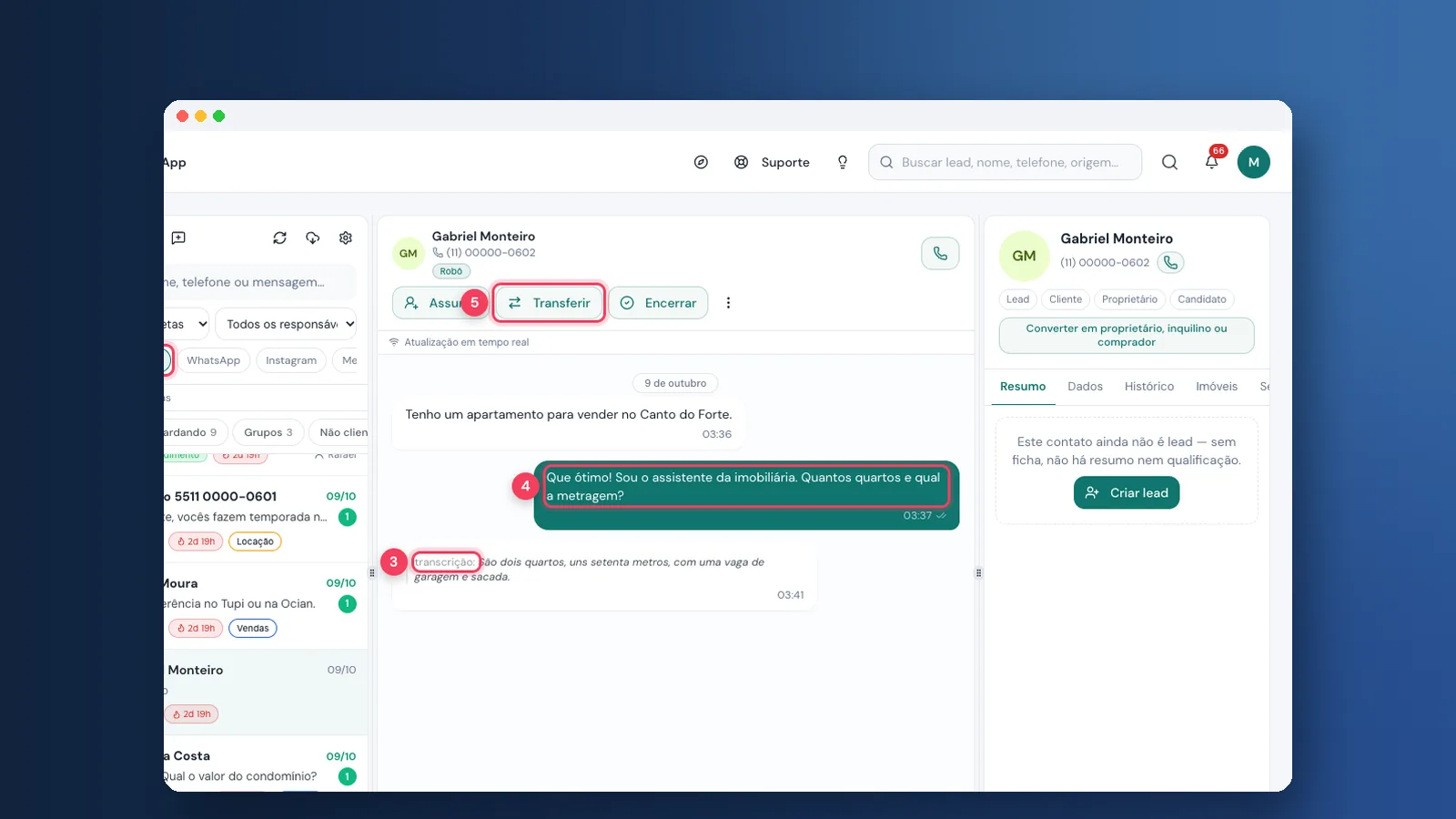Click the phone icon beside right-panel number

(1170, 262)
